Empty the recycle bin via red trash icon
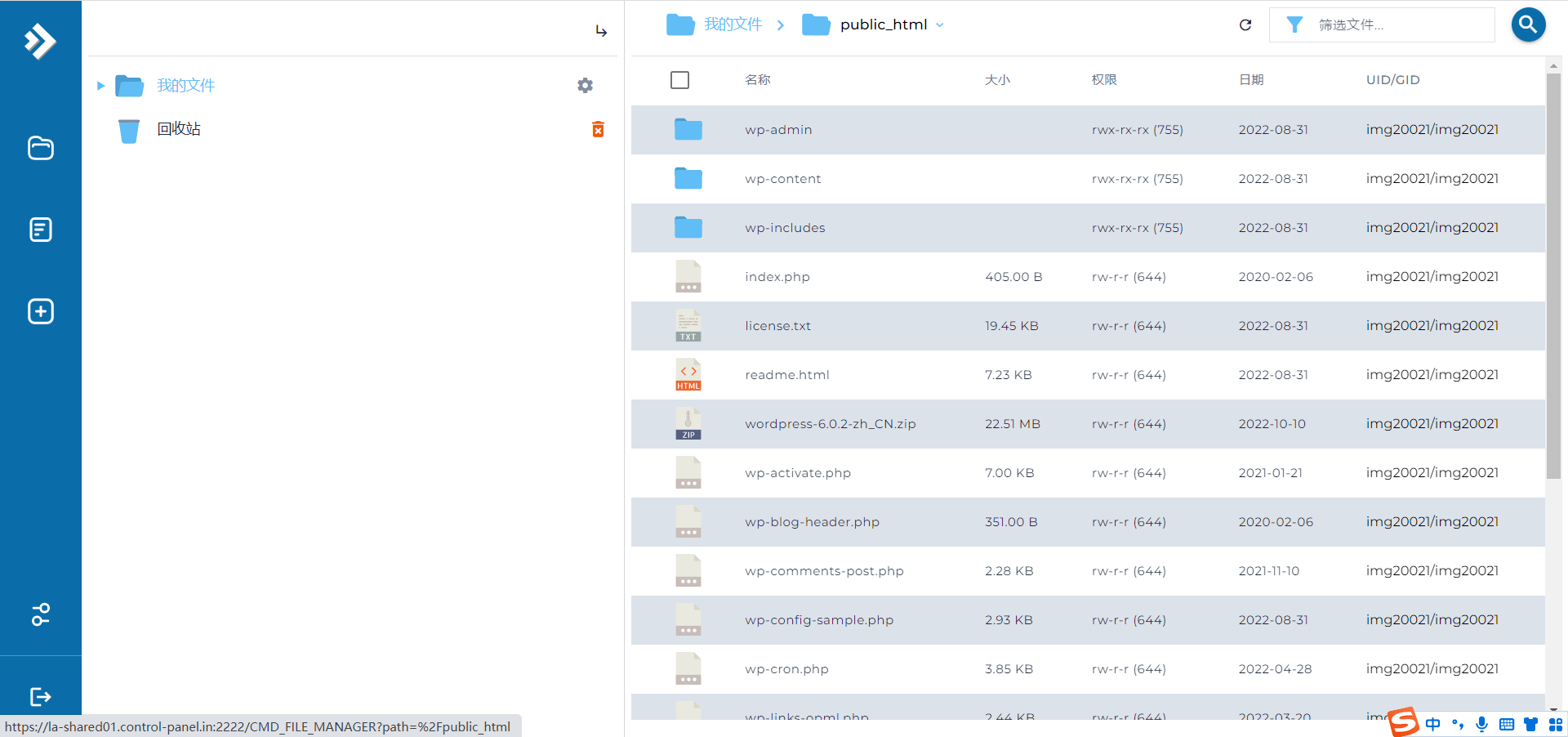Screen dimensions: 1568x737 pyautogui.click(x=598, y=129)
